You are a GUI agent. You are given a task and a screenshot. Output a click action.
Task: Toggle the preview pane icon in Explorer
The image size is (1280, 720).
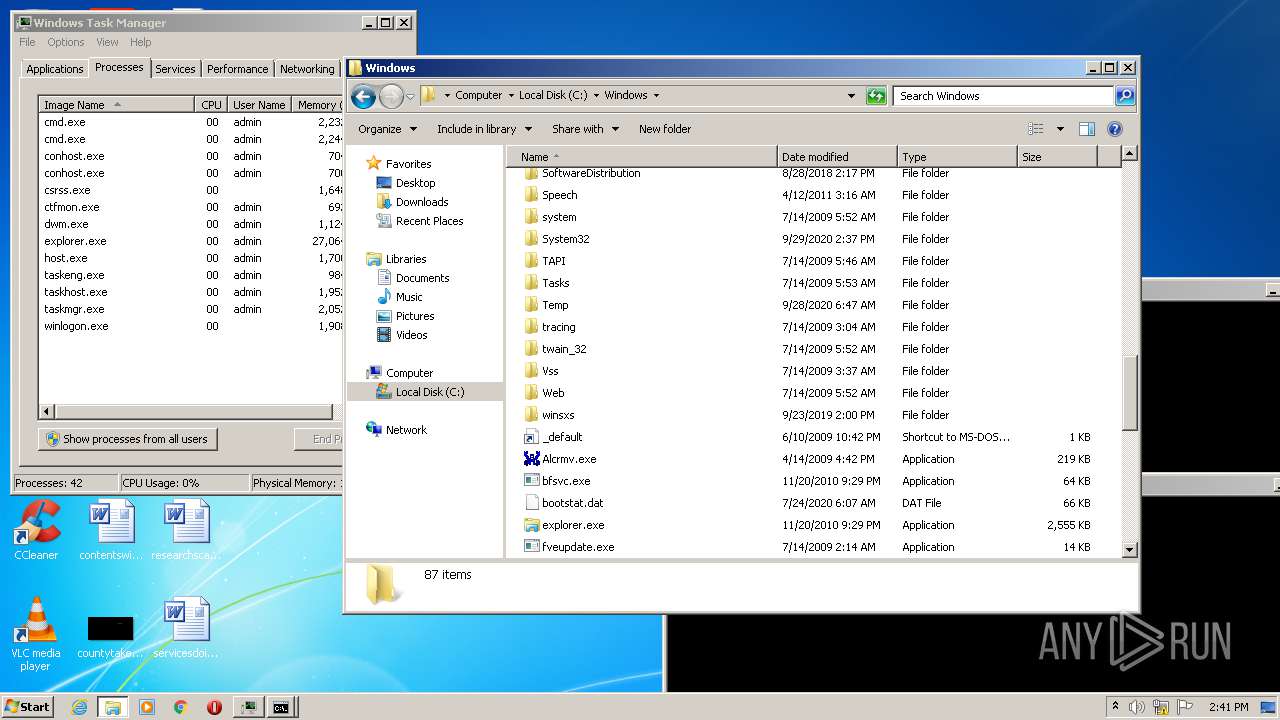1087,129
